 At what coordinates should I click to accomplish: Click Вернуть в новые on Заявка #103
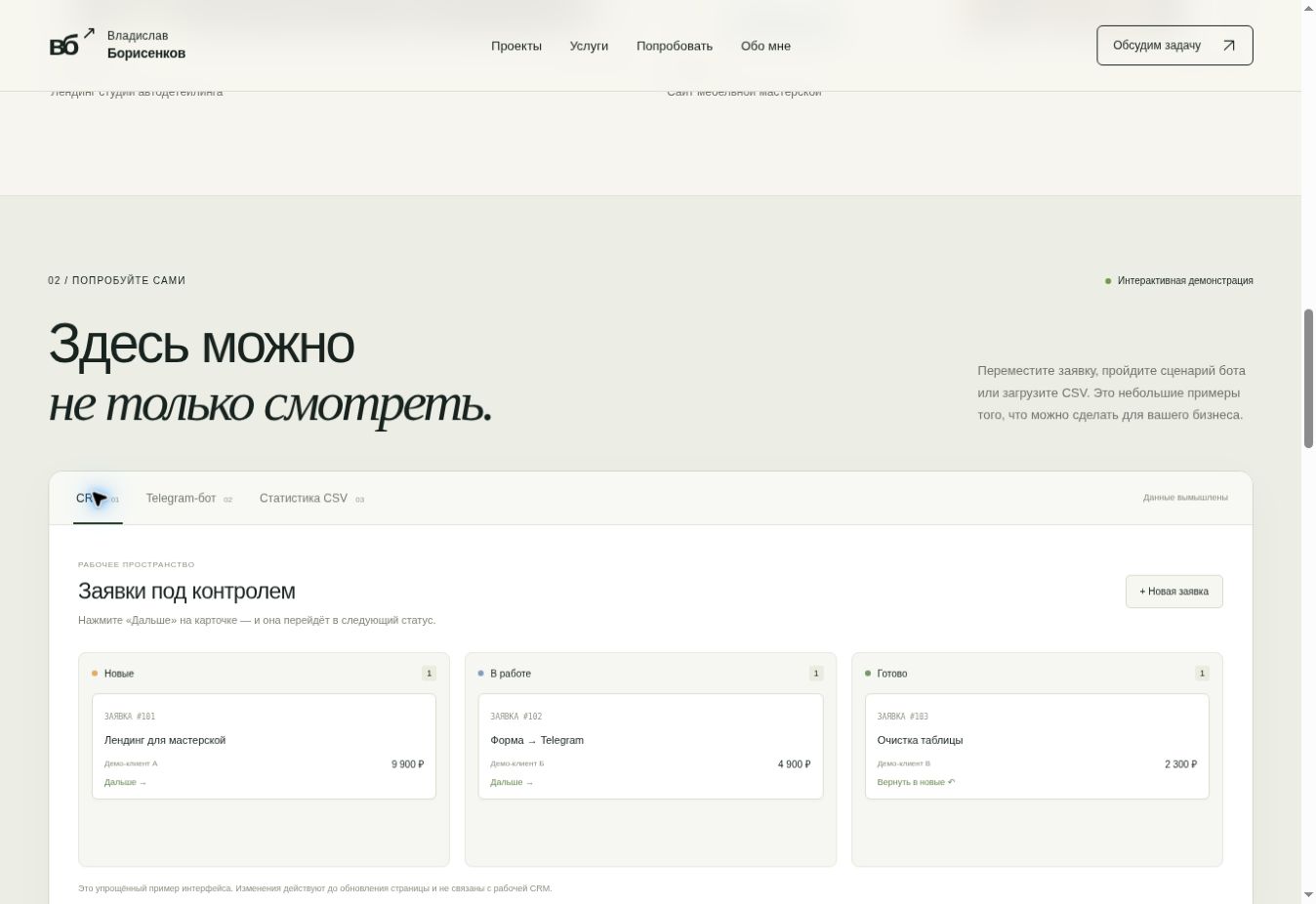tap(916, 782)
